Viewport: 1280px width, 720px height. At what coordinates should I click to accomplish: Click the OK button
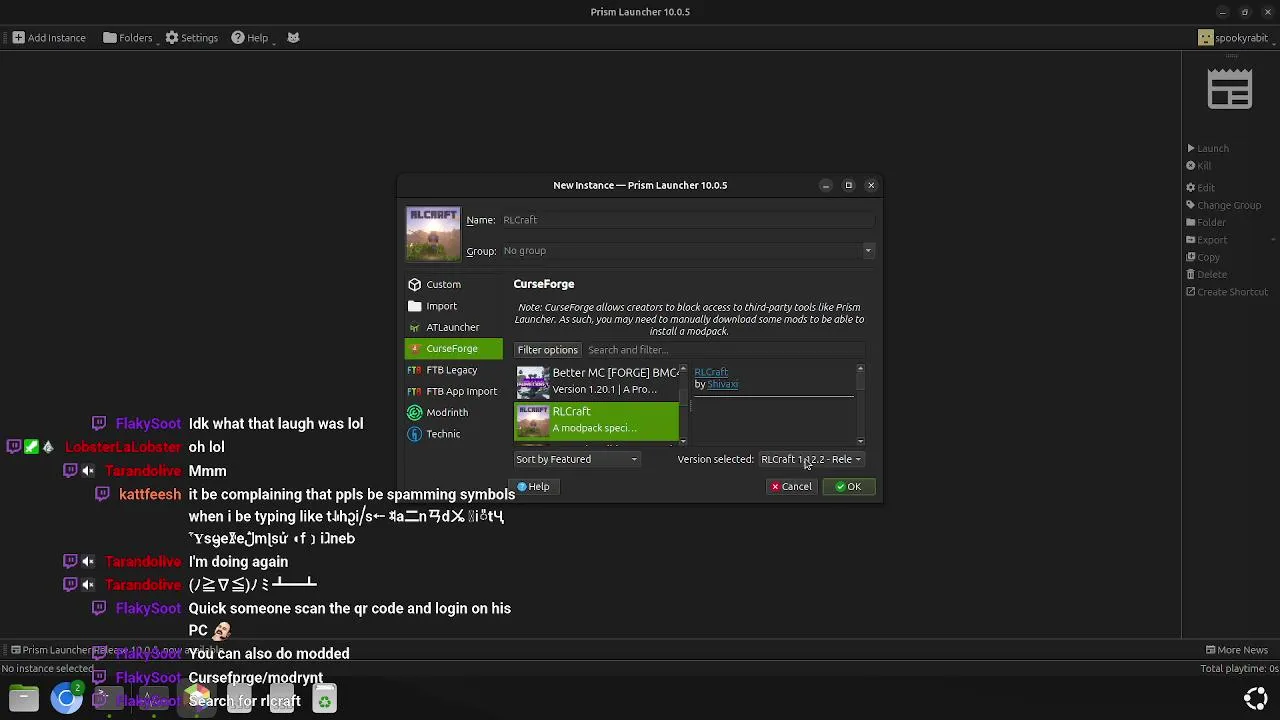(848, 487)
